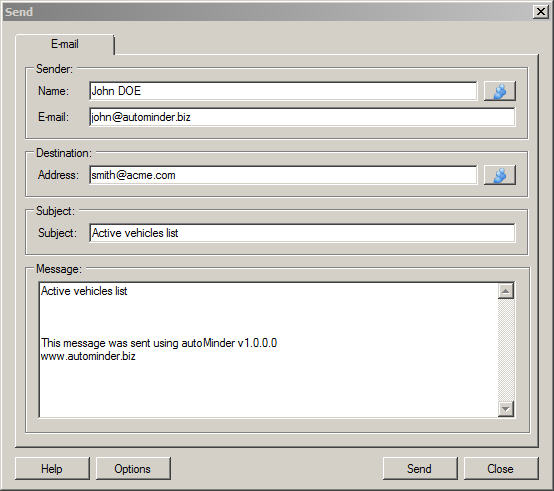The width and height of the screenshot is (554, 491).
Task: Click the message scrollbar track
Action: point(506,350)
